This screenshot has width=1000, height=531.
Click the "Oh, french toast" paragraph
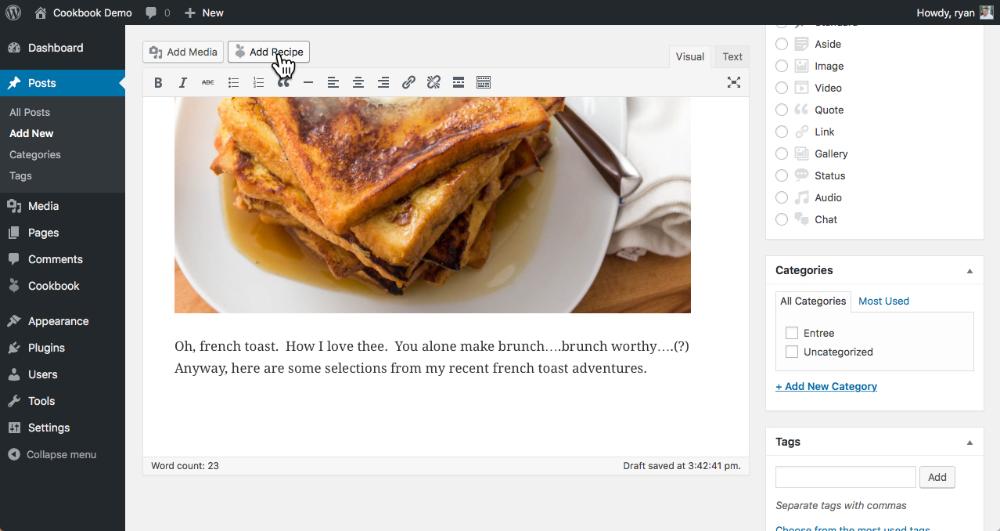click(x=432, y=357)
